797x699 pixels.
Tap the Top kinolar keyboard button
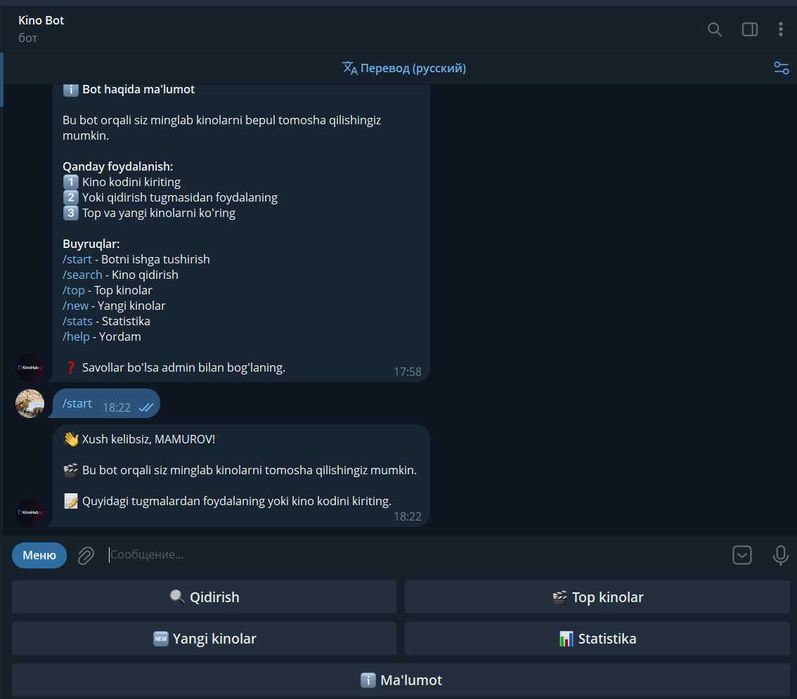click(597, 597)
